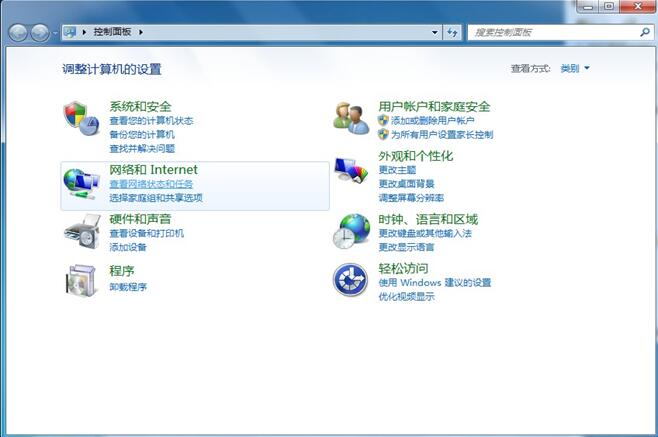The width and height of the screenshot is (658, 437).
Task: Open 添加或删除用户帐户 link
Action: pyautogui.click(x=426, y=120)
